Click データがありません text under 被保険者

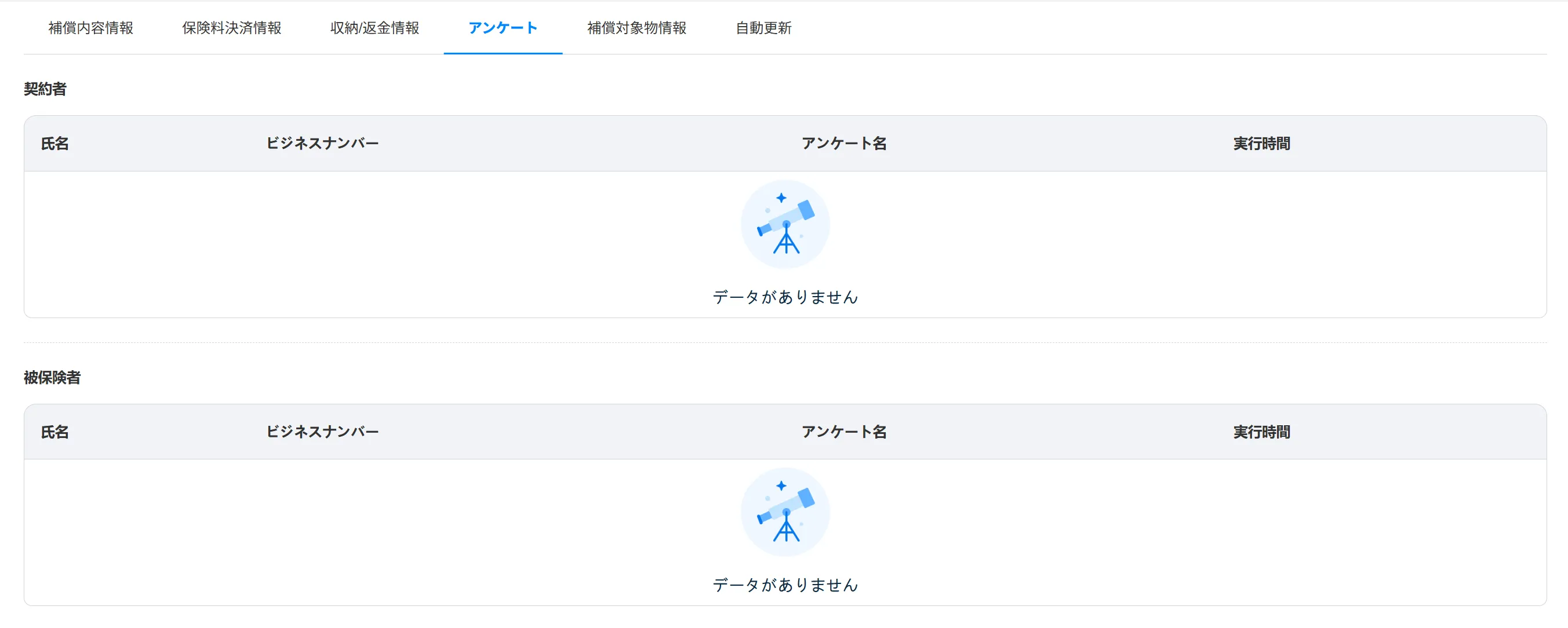point(785,585)
